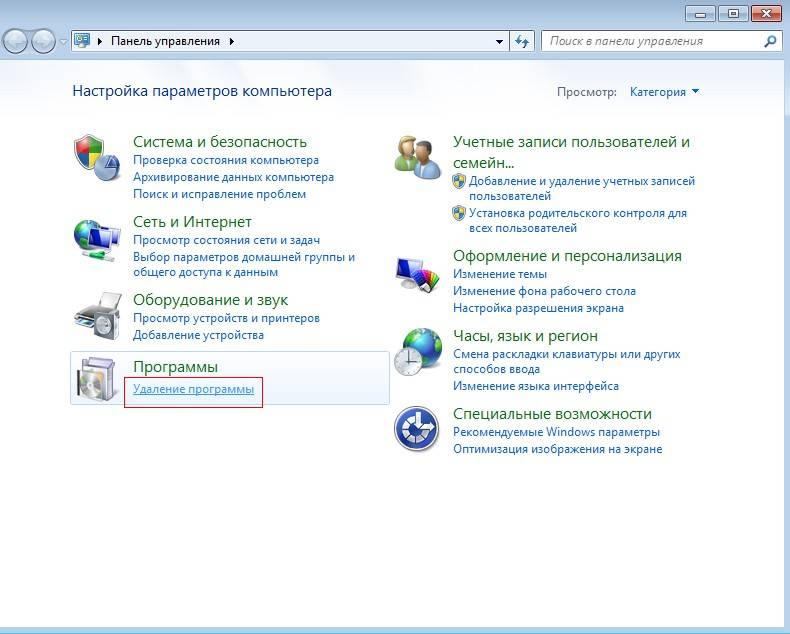790x634 pixels.
Task: Click Просмотр устройств и принтеров
Action: coord(226,319)
